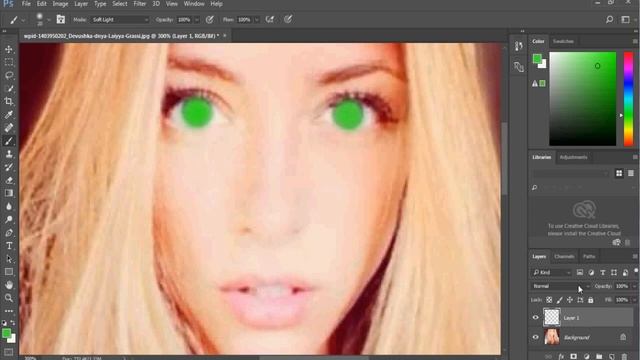Select the Path Selection tool
640x360 pixels.
[9, 259]
